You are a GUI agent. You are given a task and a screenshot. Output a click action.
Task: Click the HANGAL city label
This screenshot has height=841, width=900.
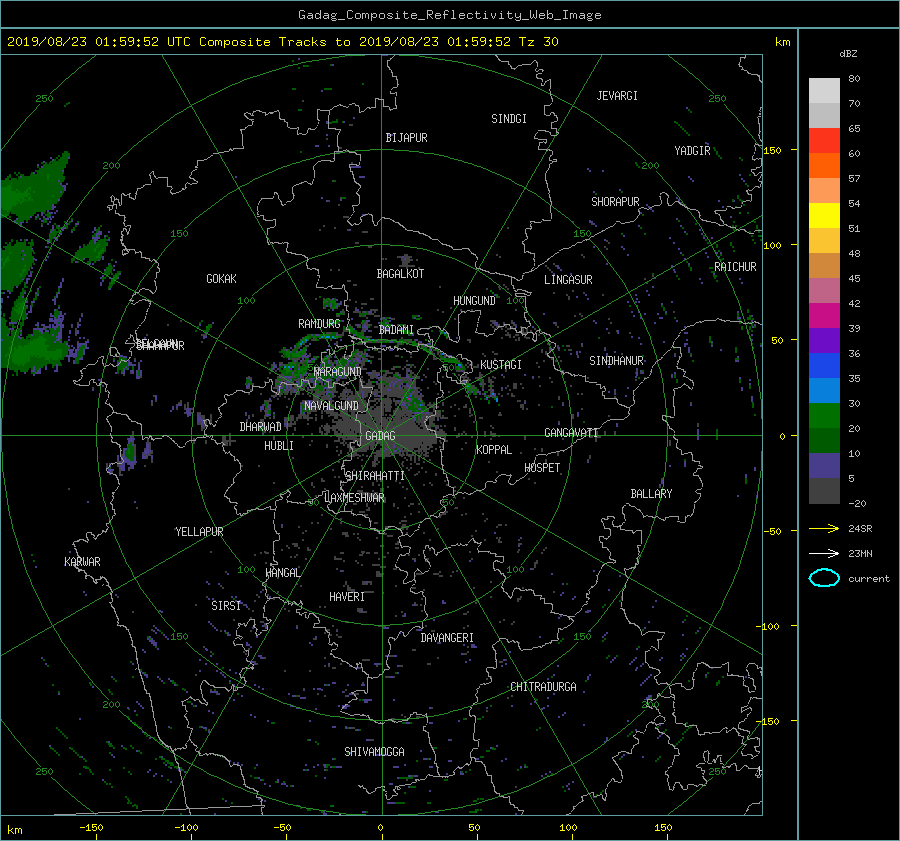tap(283, 573)
